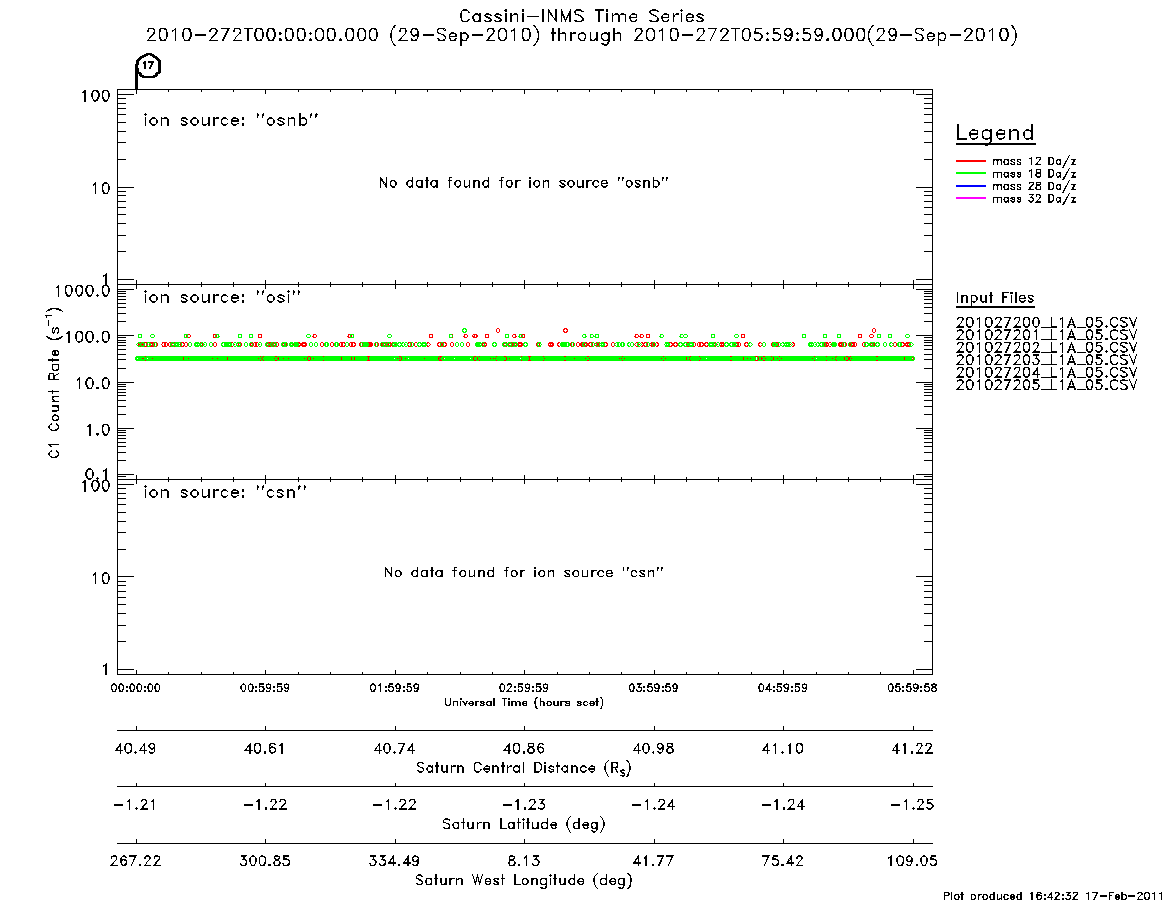Screen dimensions: 1165x900
Task: Select the Legend heading
Action: 995,134
